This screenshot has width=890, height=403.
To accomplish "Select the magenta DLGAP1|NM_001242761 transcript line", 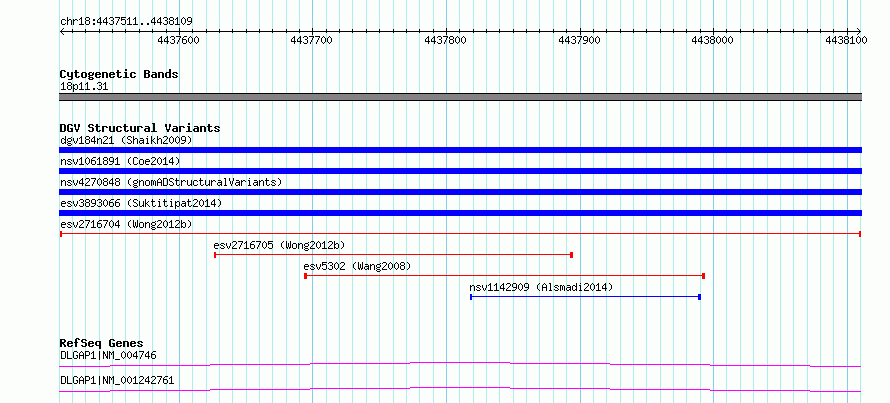I will pos(460,389).
